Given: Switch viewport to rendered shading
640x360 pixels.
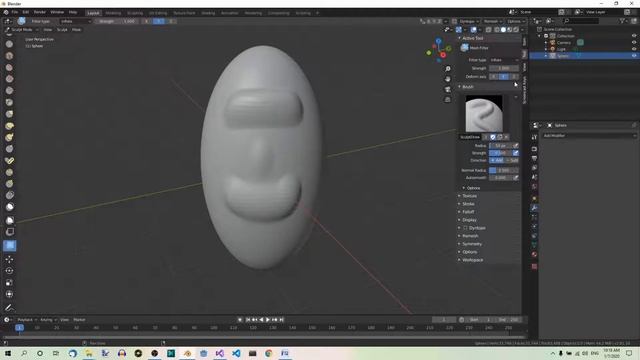Looking at the screenshot, I should point(516,30).
